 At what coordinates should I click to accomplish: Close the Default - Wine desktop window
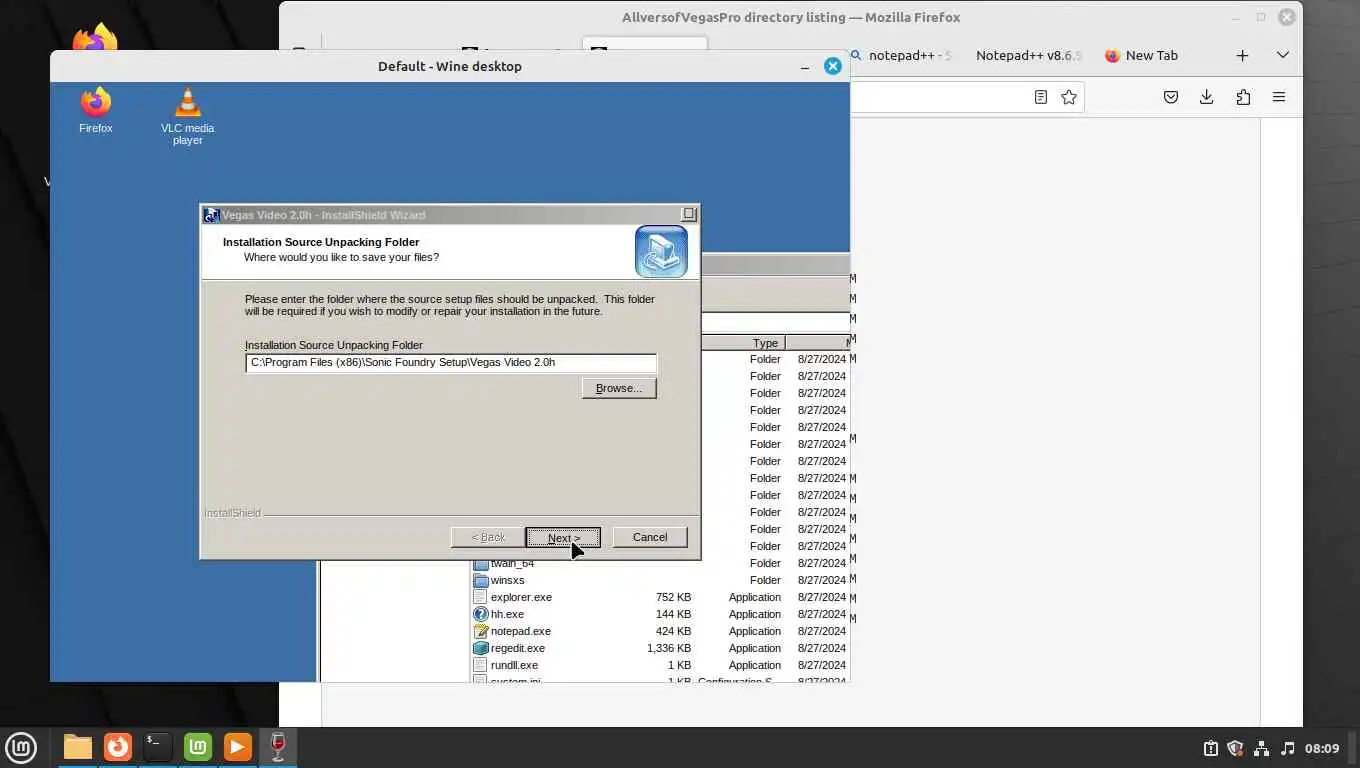point(832,66)
